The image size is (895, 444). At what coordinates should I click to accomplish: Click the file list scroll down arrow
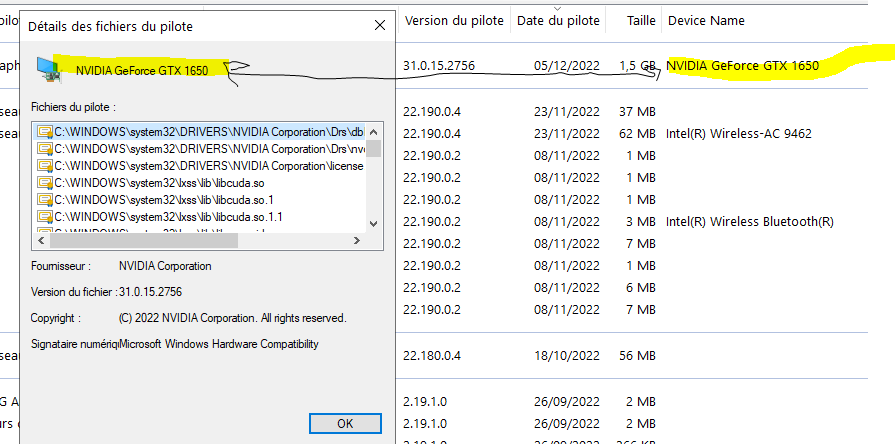click(373, 224)
